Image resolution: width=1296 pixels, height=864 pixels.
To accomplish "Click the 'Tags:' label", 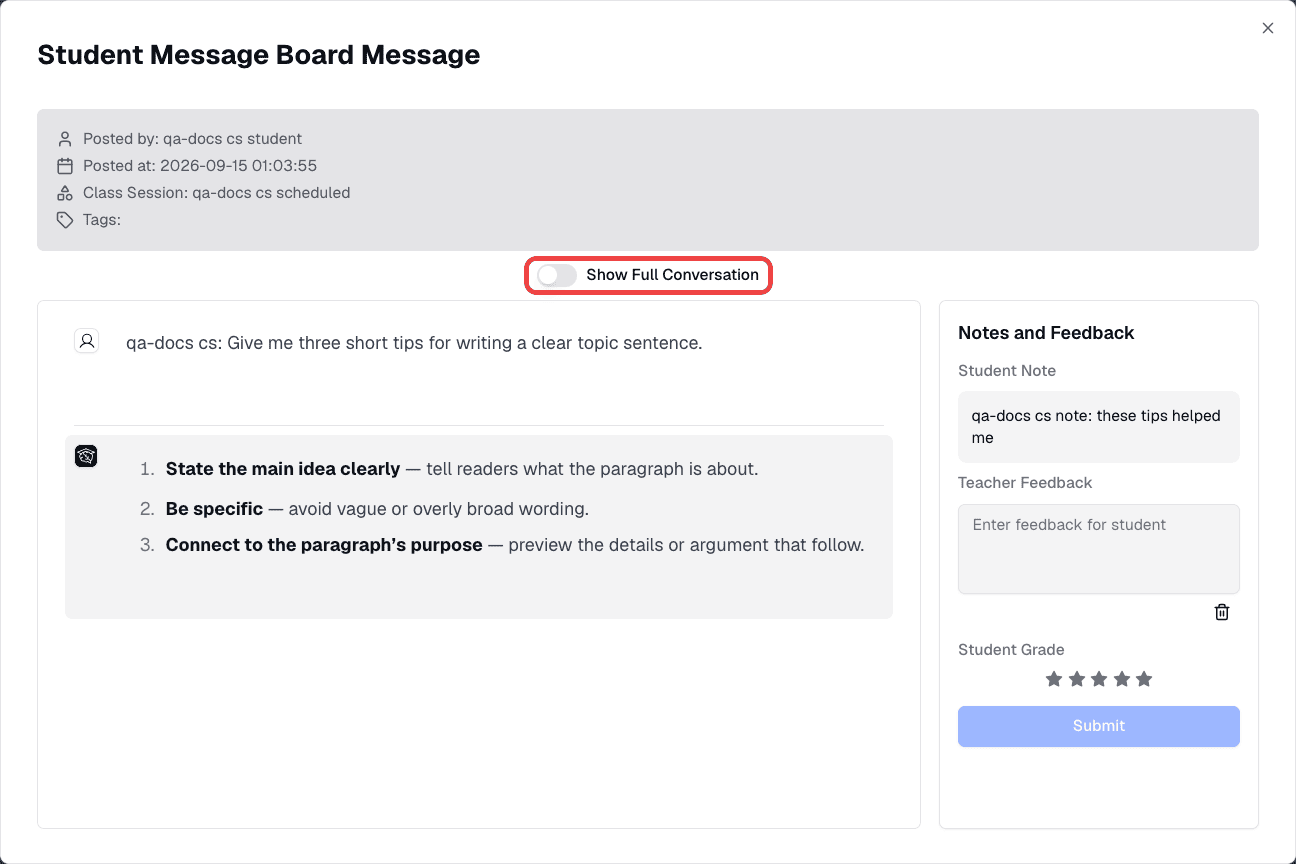I will pos(102,220).
